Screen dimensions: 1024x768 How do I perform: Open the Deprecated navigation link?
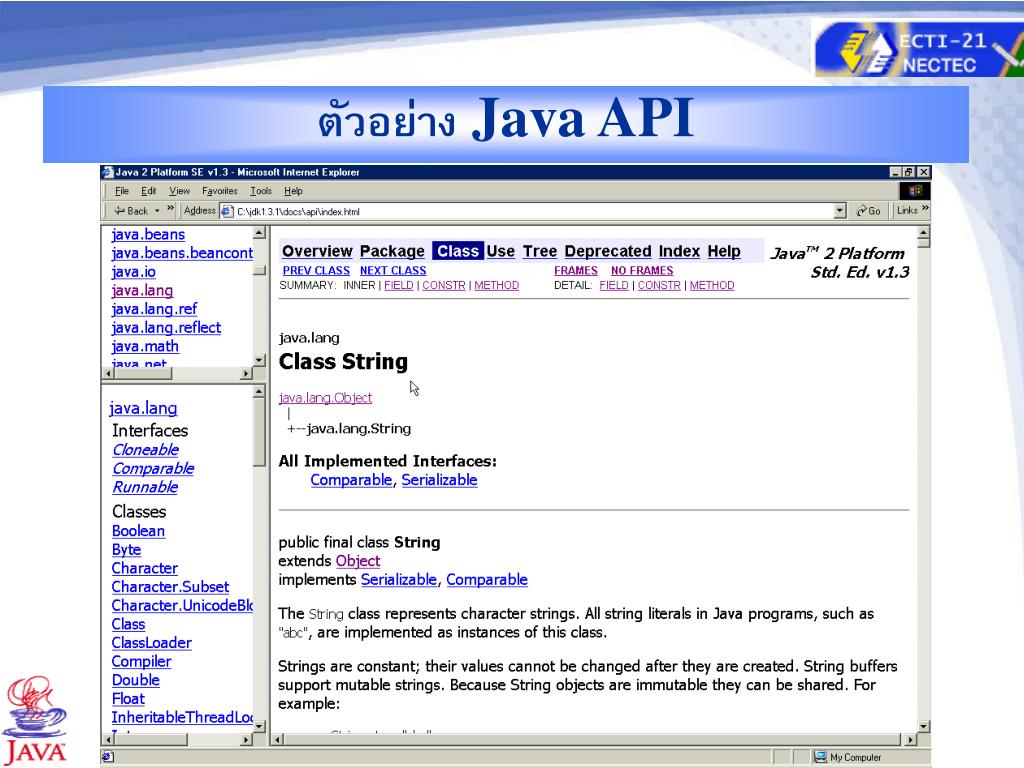click(x=607, y=251)
